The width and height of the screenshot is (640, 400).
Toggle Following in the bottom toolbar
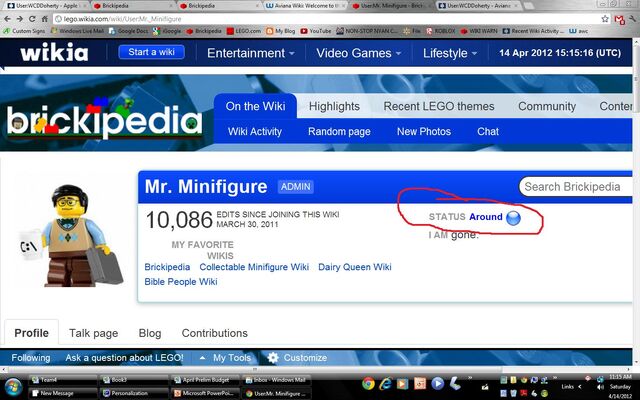click(31, 358)
